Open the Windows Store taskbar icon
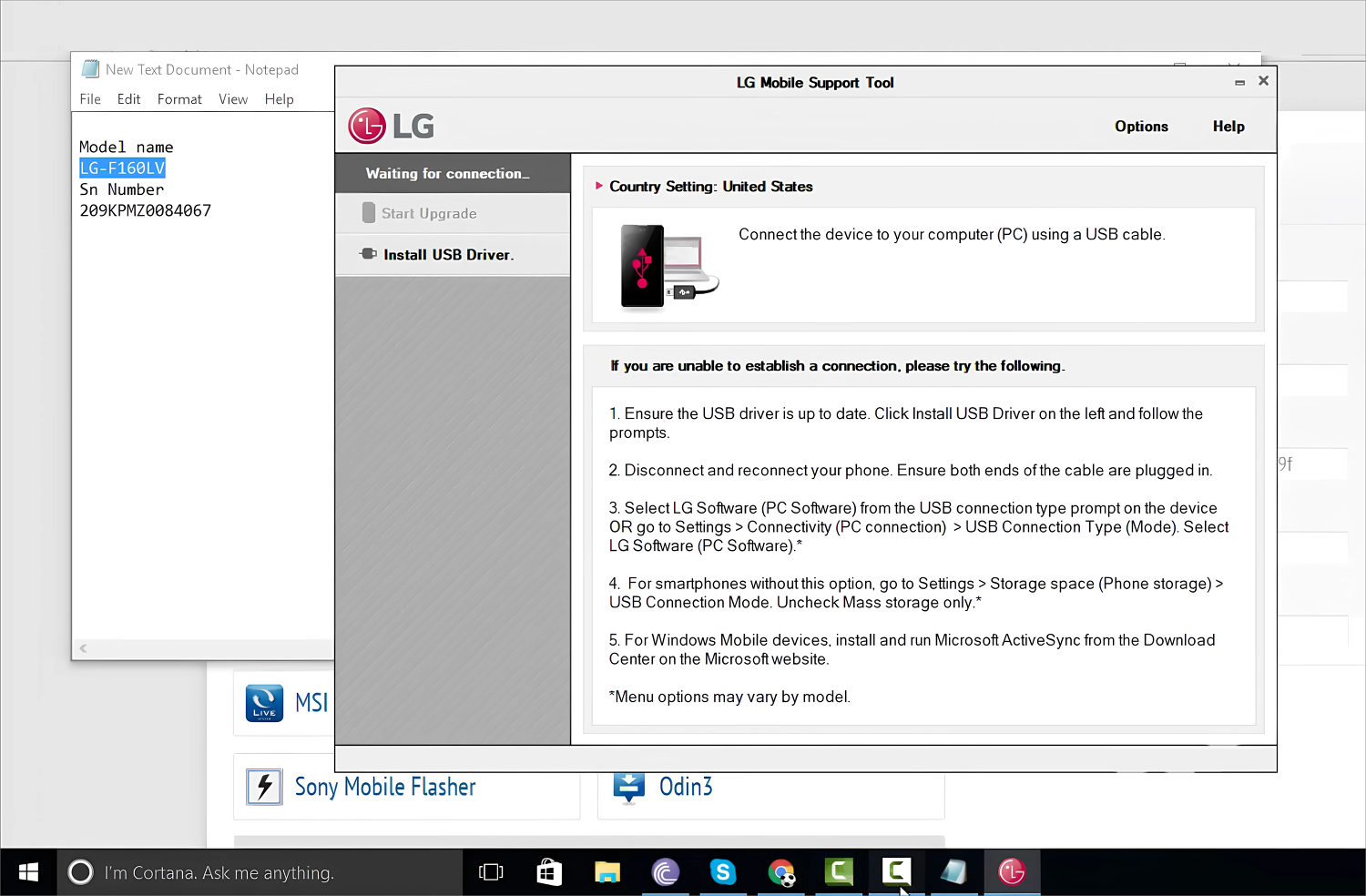1366x896 pixels. click(549, 872)
